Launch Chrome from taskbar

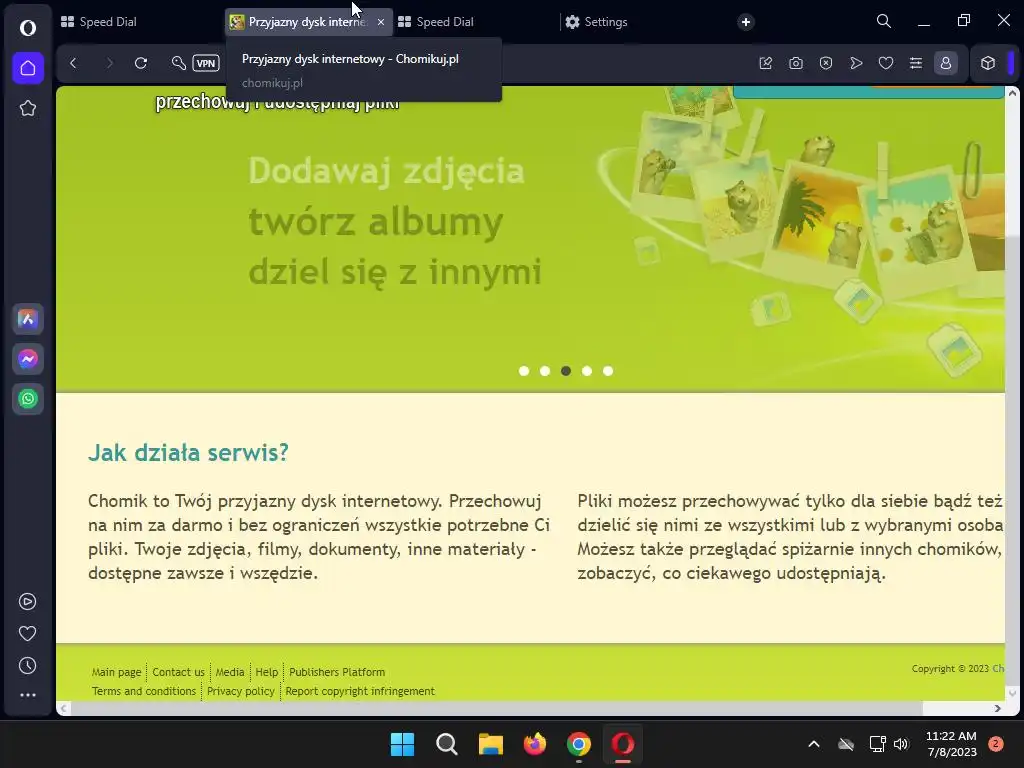coord(579,744)
